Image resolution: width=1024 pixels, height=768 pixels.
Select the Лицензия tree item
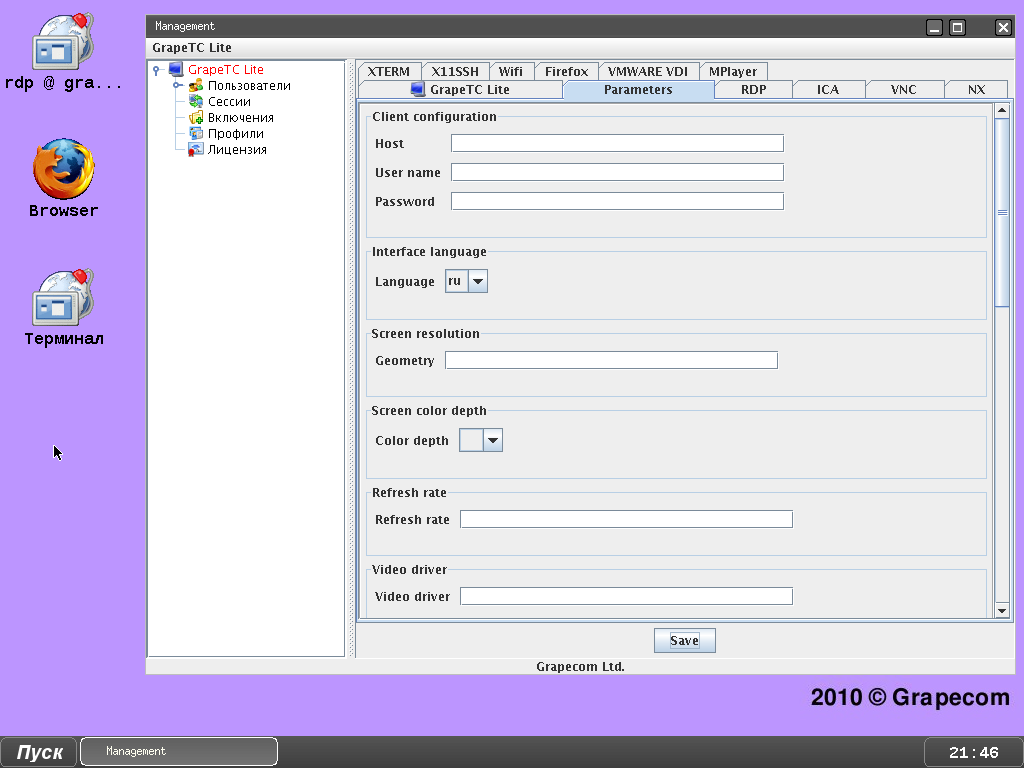pyautogui.click(x=237, y=150)
